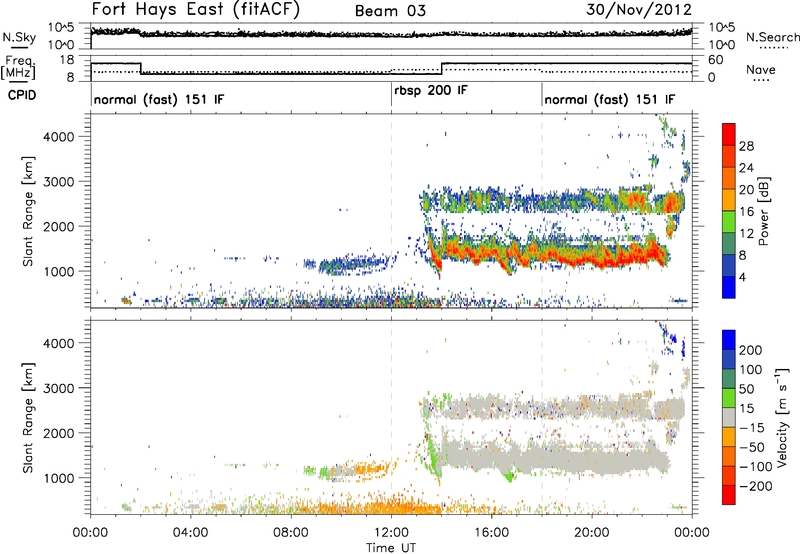Click Velocity colorbar gray segment
800x554 pixels.
(x=729, y=417)
